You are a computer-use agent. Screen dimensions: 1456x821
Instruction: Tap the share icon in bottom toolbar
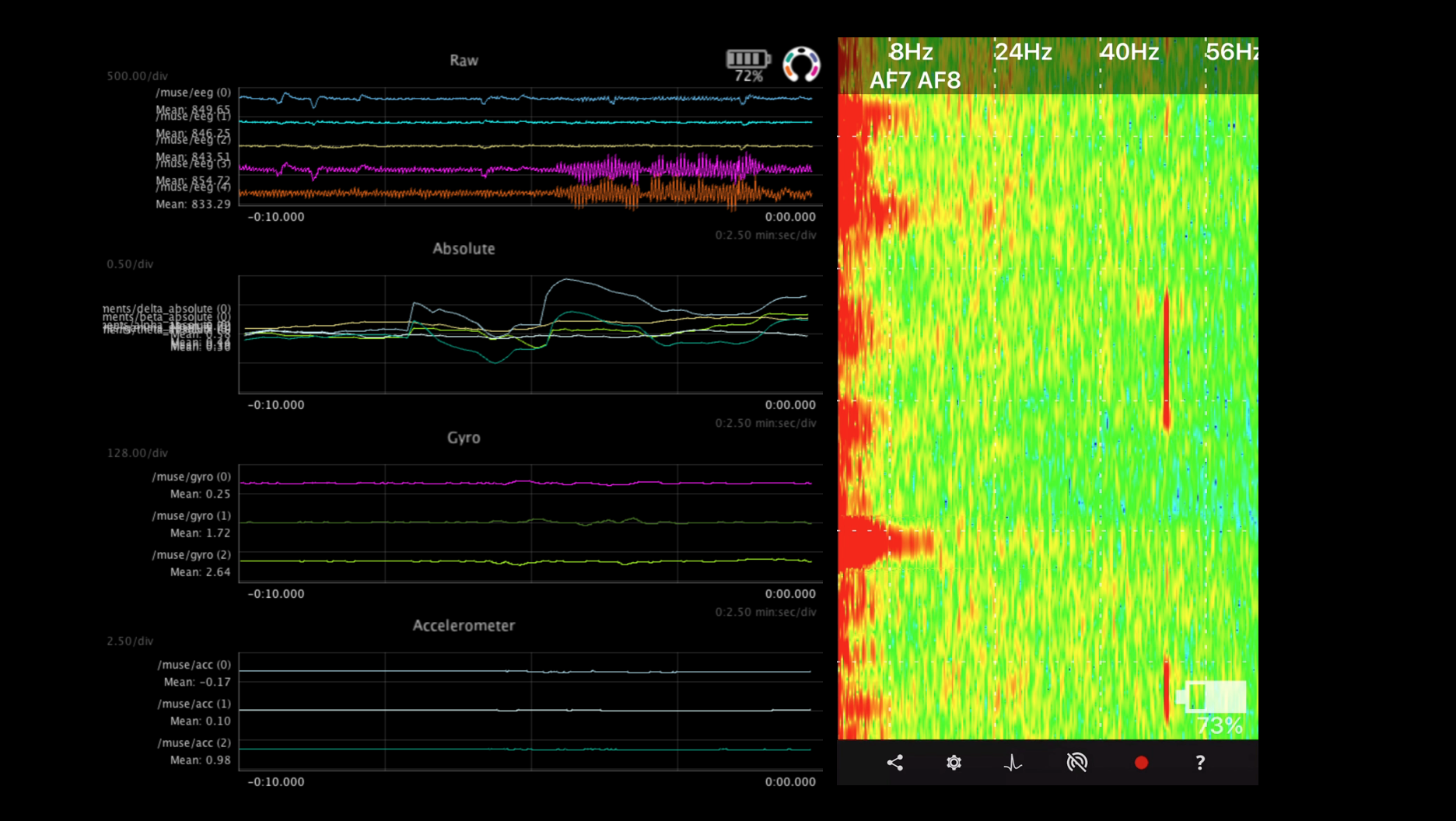894,763
